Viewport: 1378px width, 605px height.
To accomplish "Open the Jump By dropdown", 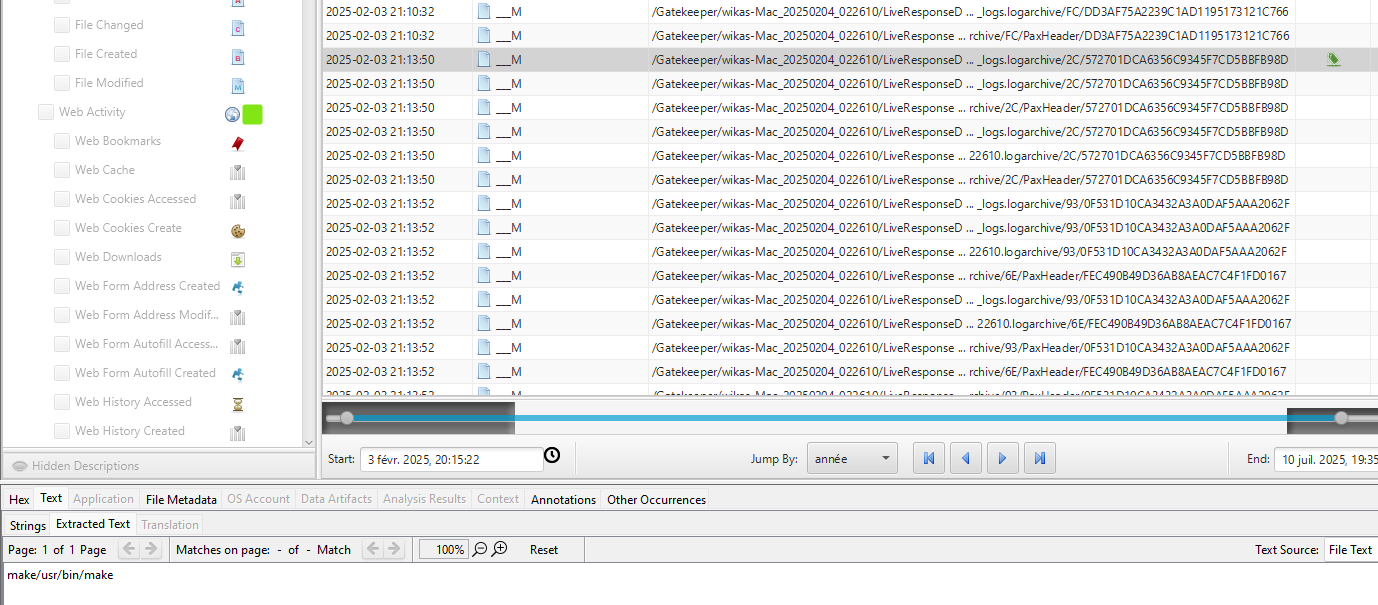I will click(852, 459).
